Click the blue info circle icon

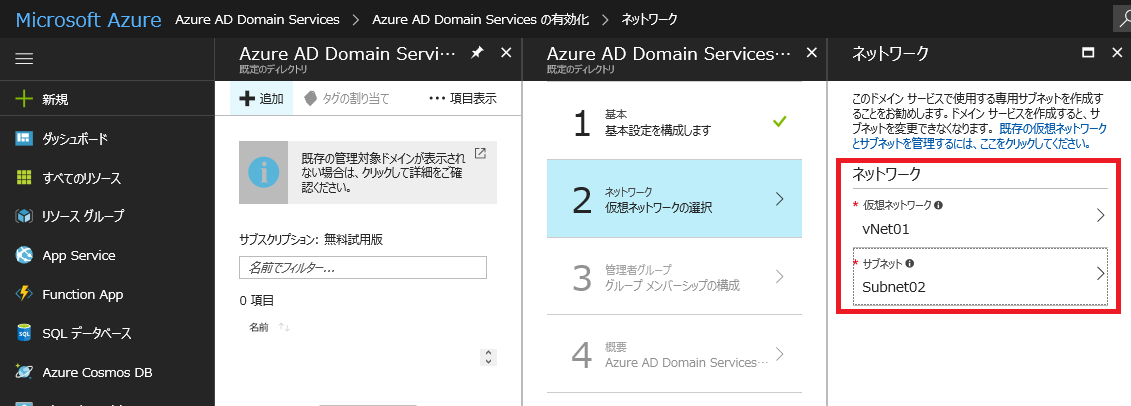(x=263, y=172)
